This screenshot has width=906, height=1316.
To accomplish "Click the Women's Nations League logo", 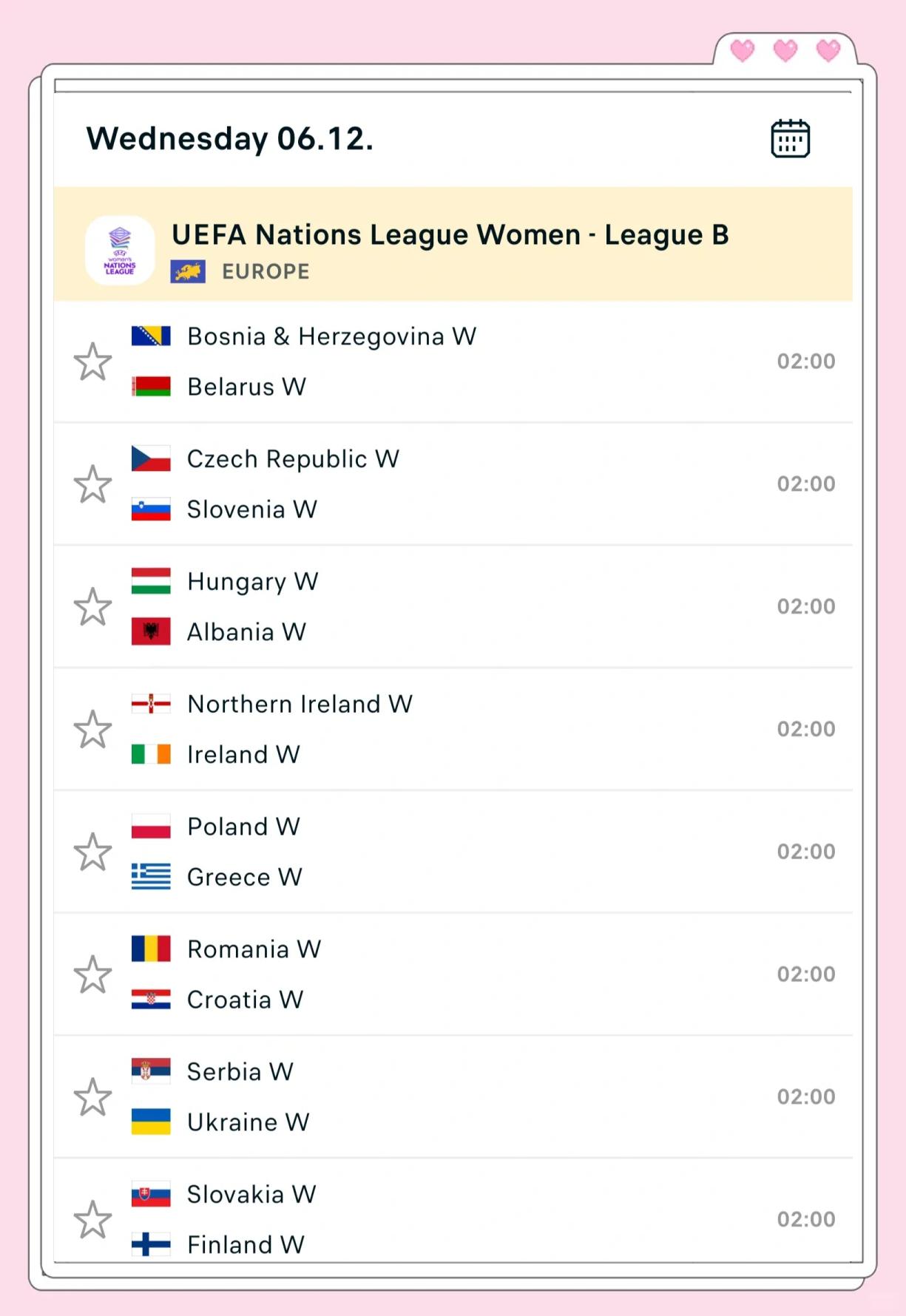I will [120, 251].
